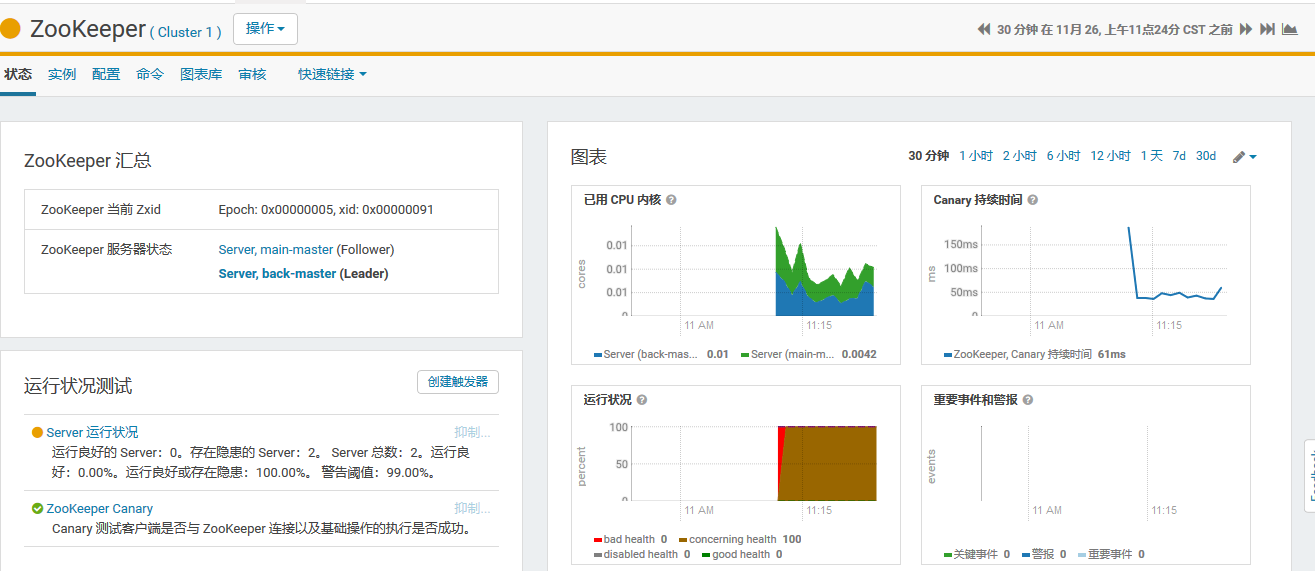The width and height of the screenshot is (1315, 571).
Task: Jump back with rewind time icon
Action: tap(984, 30)
